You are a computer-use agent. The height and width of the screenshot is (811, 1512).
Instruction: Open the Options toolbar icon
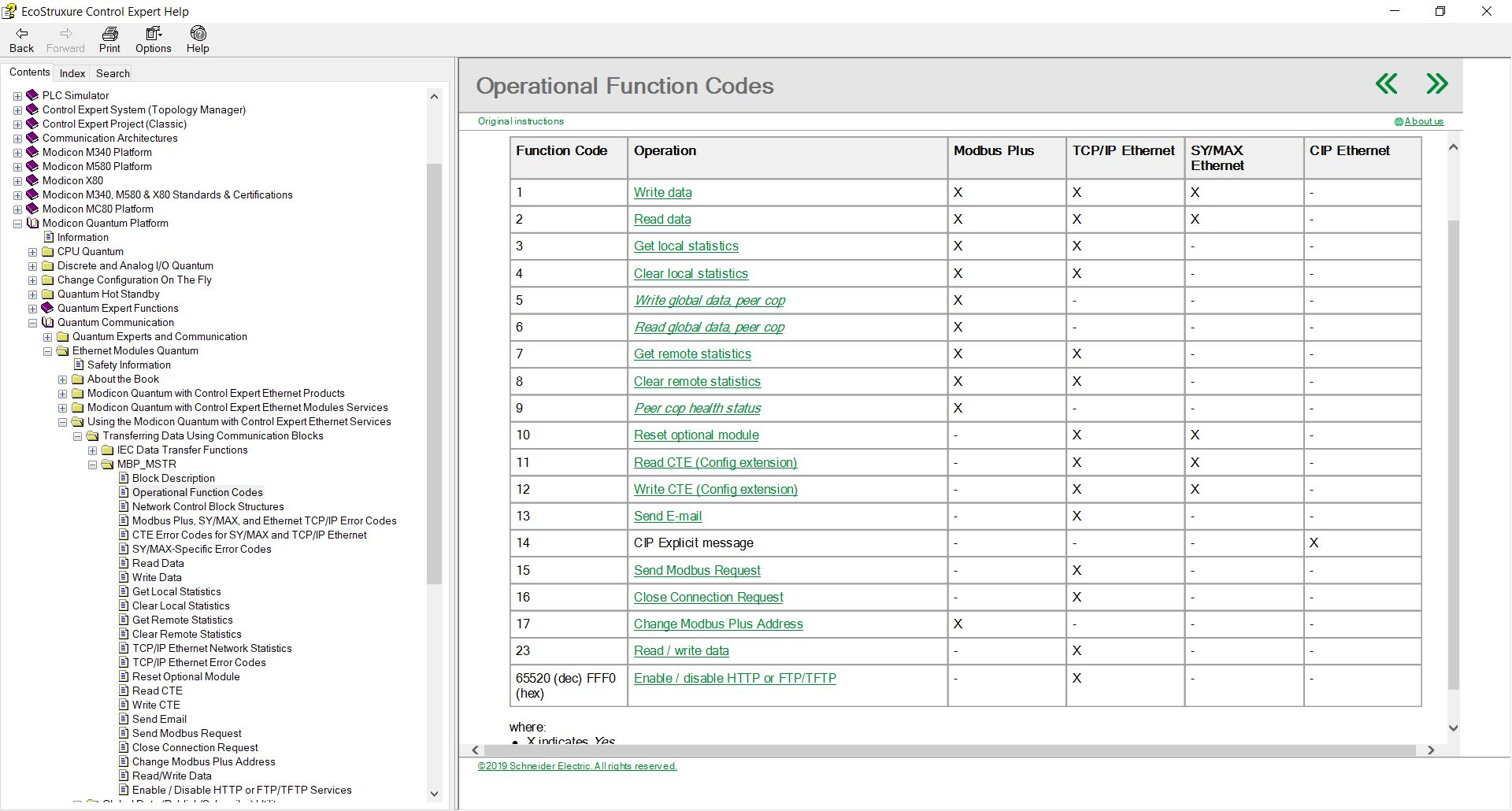[x=154, y=33]
